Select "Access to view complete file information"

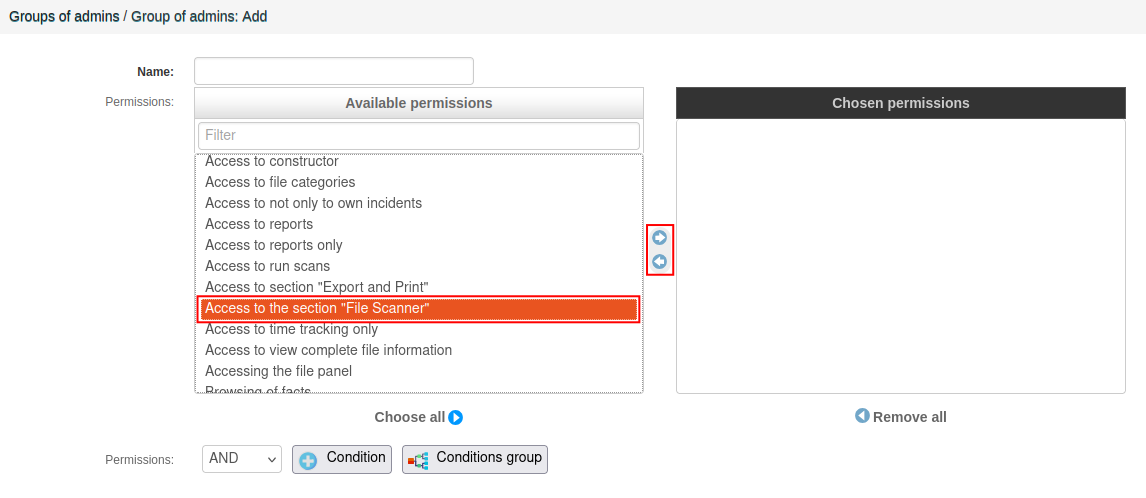pyautogui.click(x=328, y=350)
